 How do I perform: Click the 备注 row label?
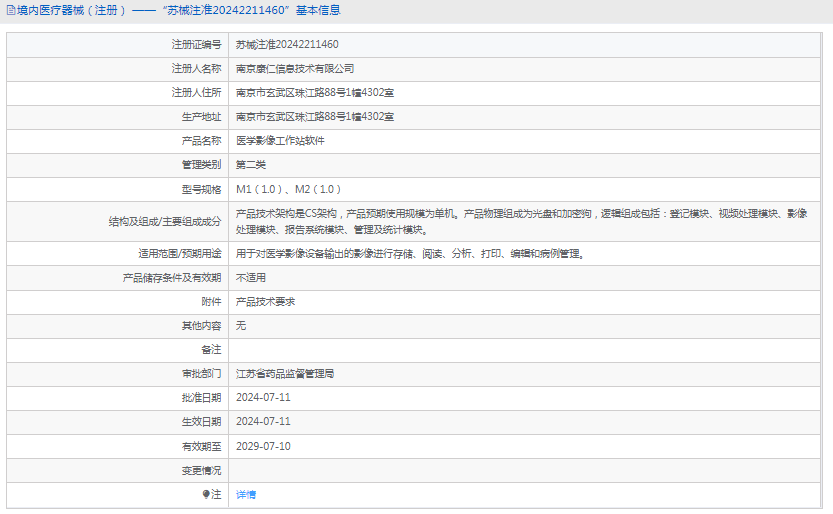point(211,349)
